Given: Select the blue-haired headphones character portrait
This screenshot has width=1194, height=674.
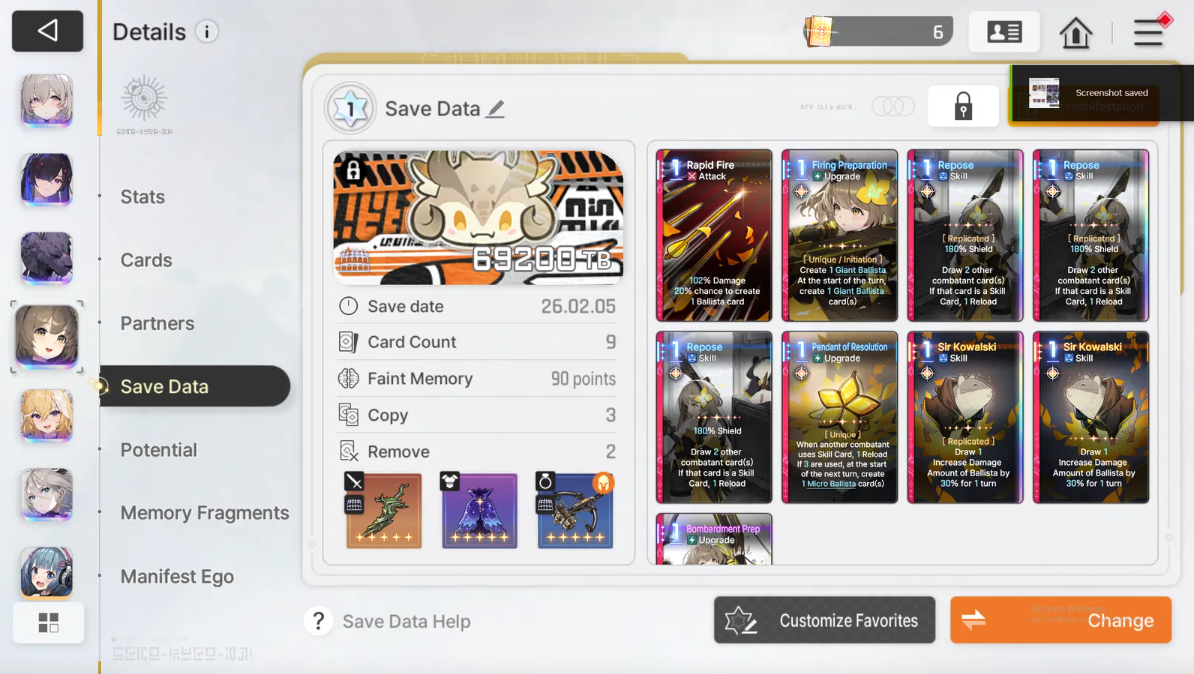Looking at the screenshot, I should click(x=46, y=573).
